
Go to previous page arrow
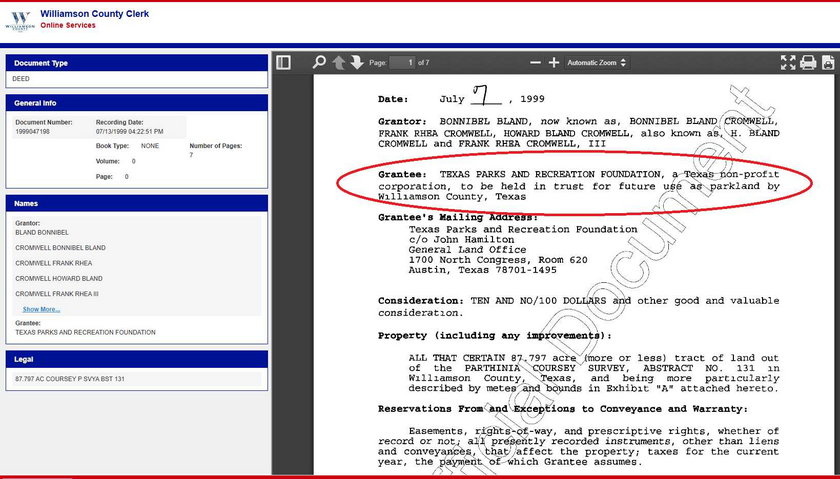coord(339,63)
